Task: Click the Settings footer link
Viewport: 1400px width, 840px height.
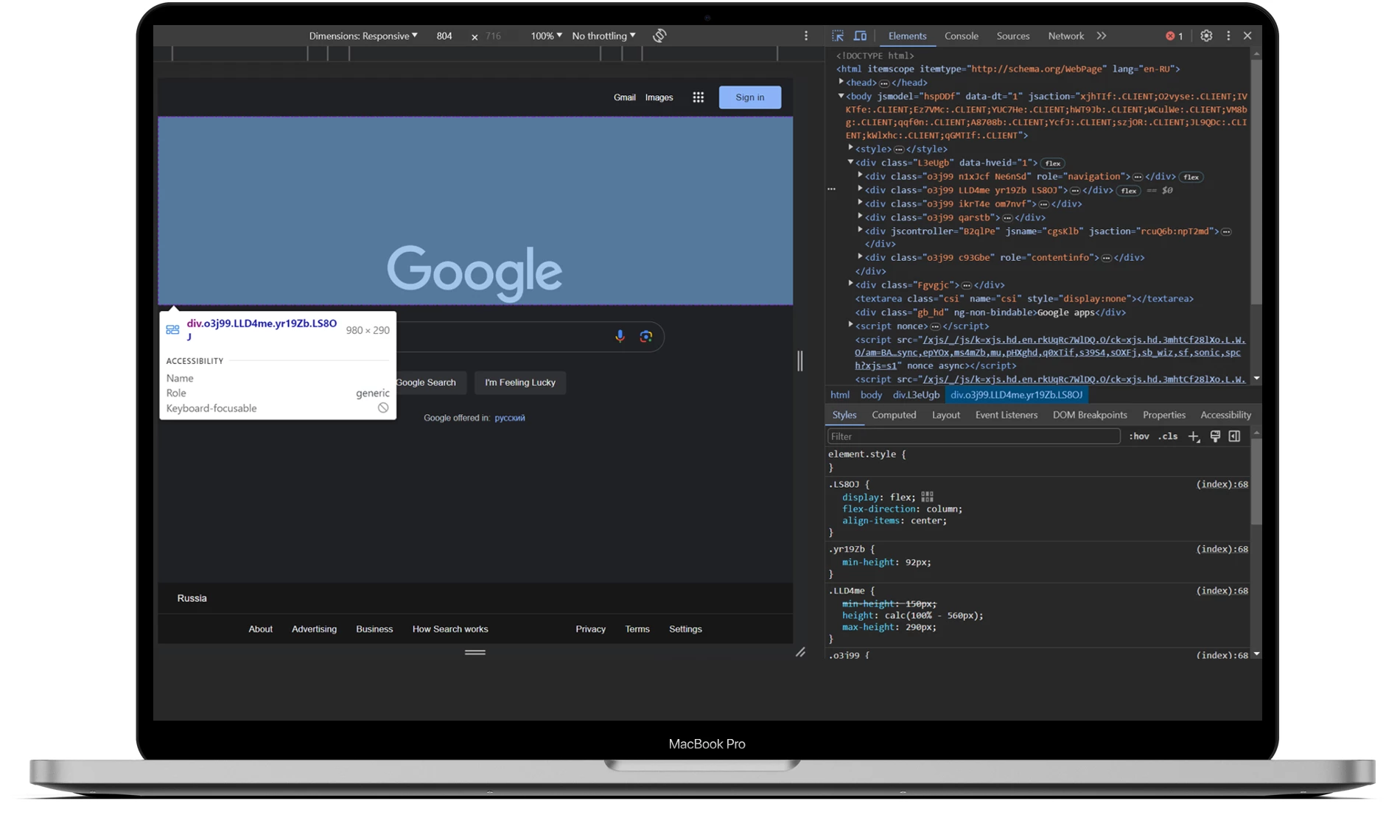Action: [x=685, y=629]
